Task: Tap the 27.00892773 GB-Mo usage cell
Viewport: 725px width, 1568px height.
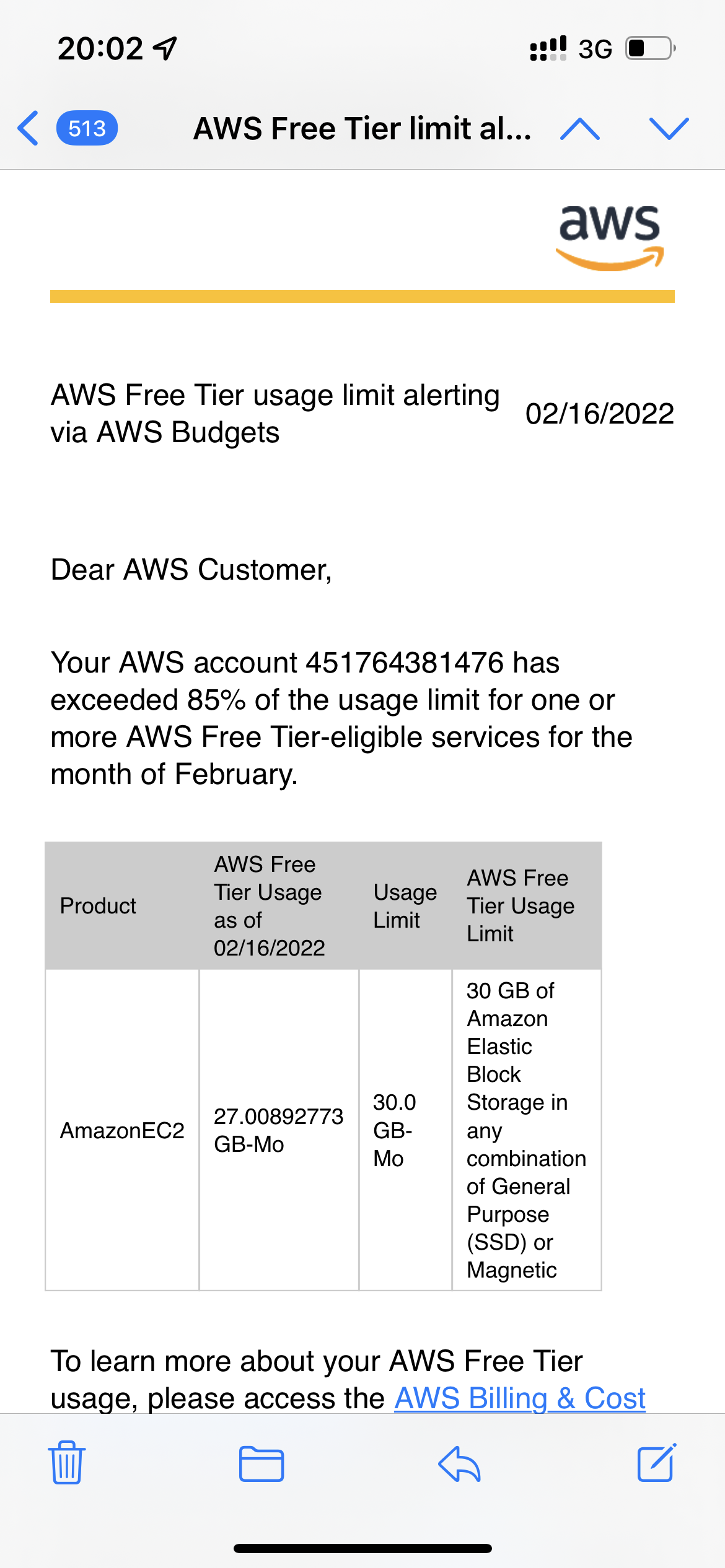Action: coord(278,1130)
